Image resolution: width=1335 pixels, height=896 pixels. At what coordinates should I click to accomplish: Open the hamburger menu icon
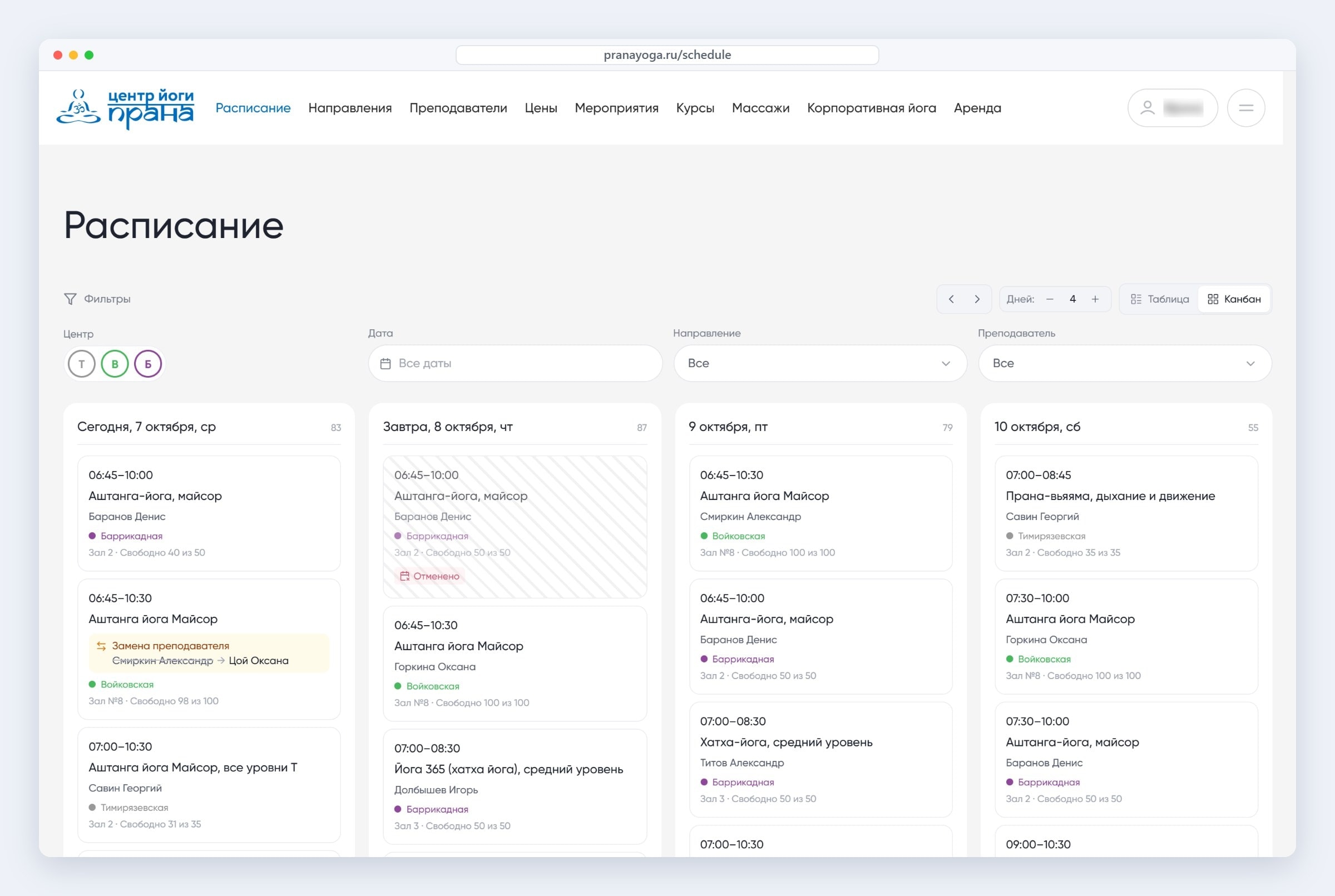coord(1246,108)
